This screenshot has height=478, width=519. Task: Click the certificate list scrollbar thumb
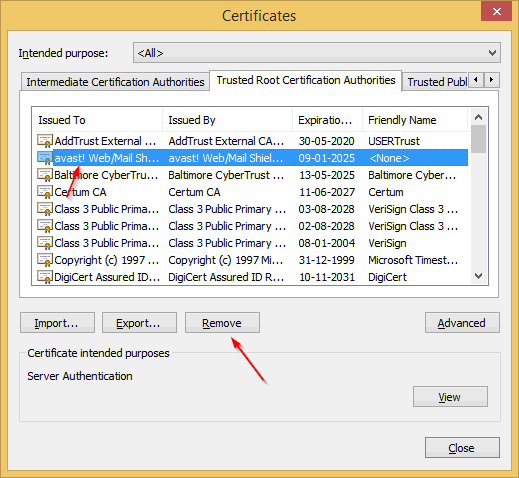coord(479,139)
